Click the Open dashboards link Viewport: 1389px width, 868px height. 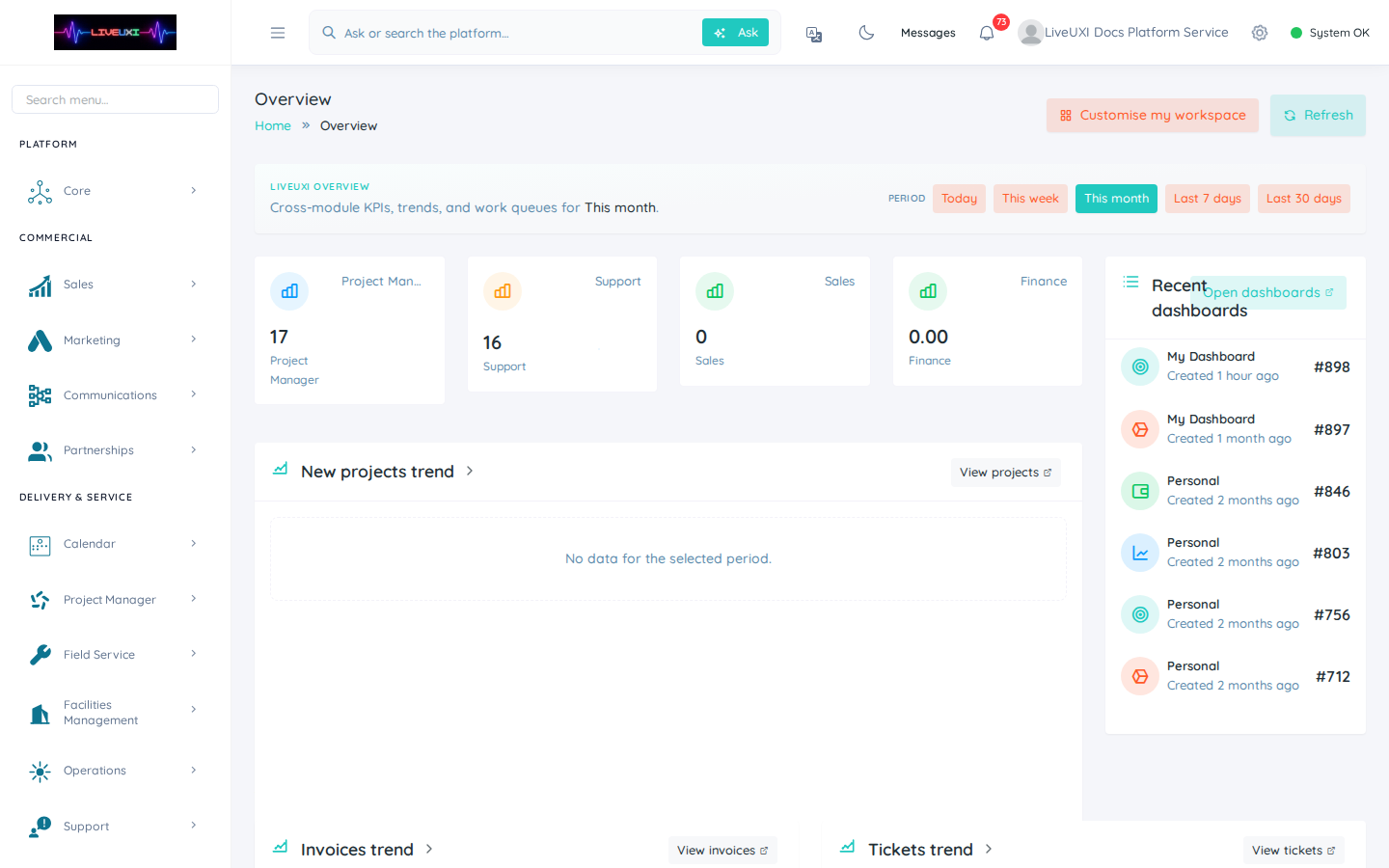tap(1268, 293)
